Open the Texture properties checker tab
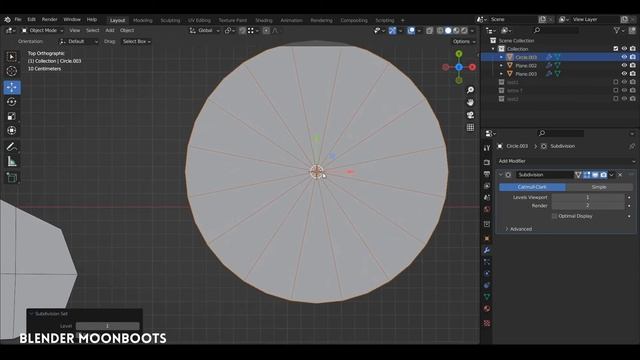Image resolution: width=640 pixels, height=360 pixels. 487,323
